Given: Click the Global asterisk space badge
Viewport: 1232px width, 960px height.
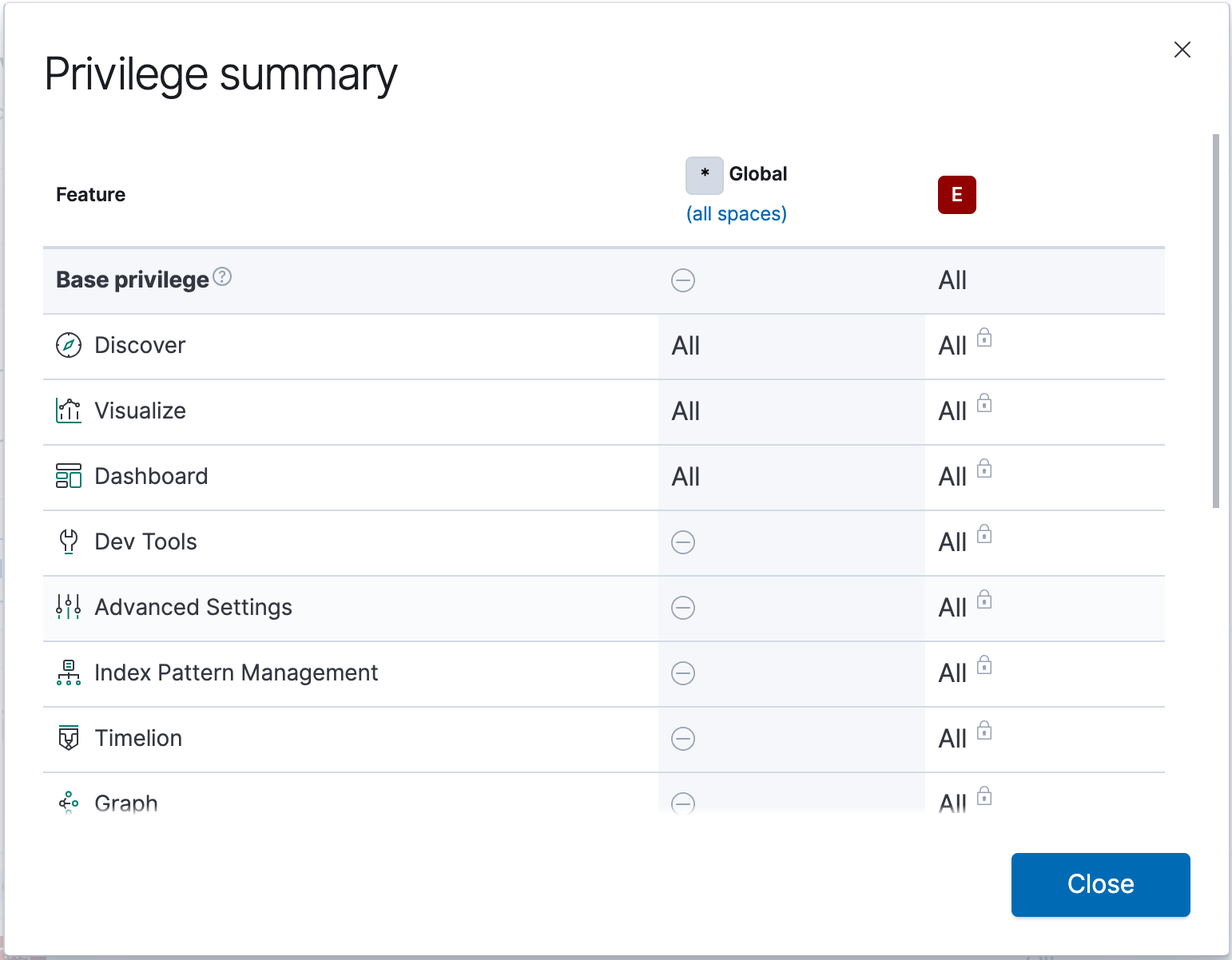Looking at the screenshot, I should point(704,175).
